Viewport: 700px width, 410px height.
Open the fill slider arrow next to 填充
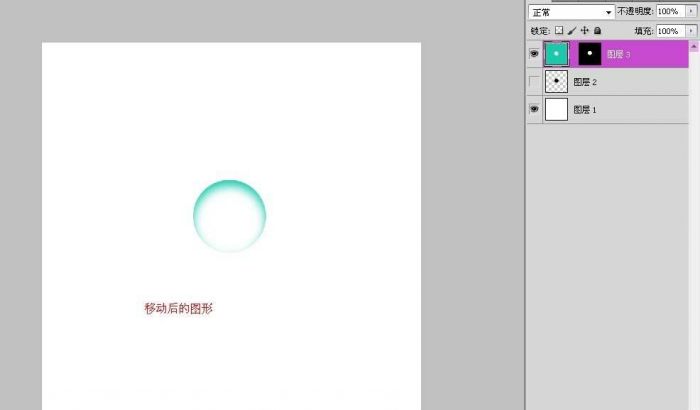click(692, 31)
